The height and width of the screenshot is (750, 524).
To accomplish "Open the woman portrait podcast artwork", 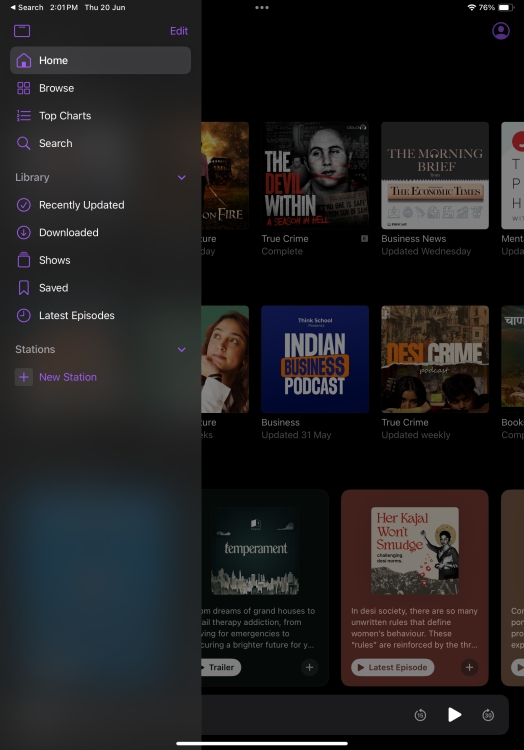I will pyautogui.click(x=225, y=359).
